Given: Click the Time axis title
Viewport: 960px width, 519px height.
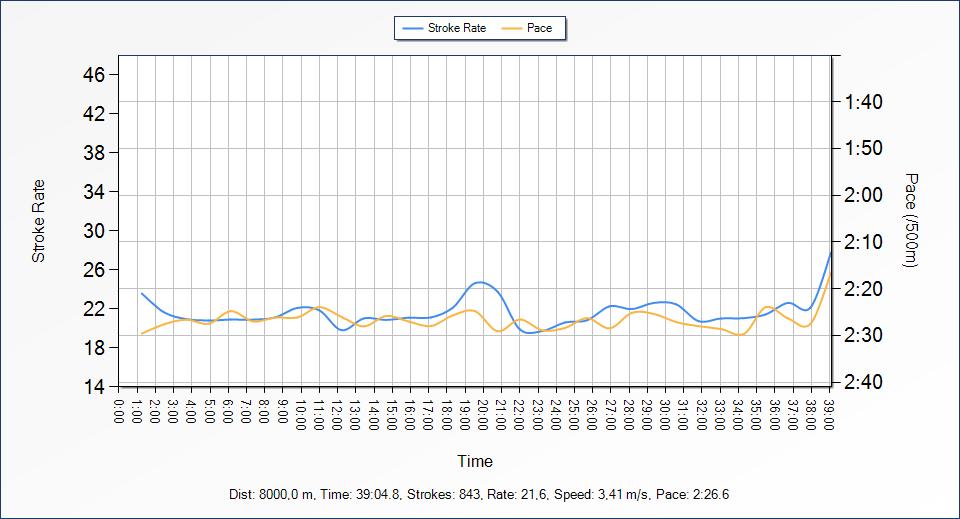Looking at the screenshot, I should tap(475, 461).
